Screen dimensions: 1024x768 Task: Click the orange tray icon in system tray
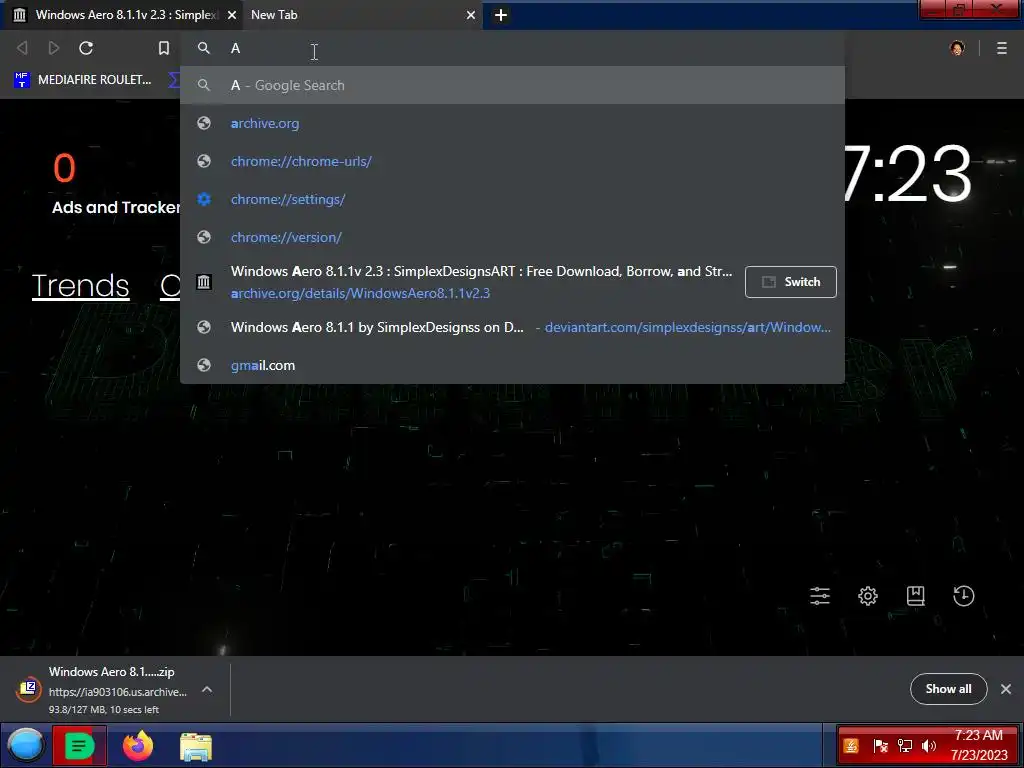[850, 745]
